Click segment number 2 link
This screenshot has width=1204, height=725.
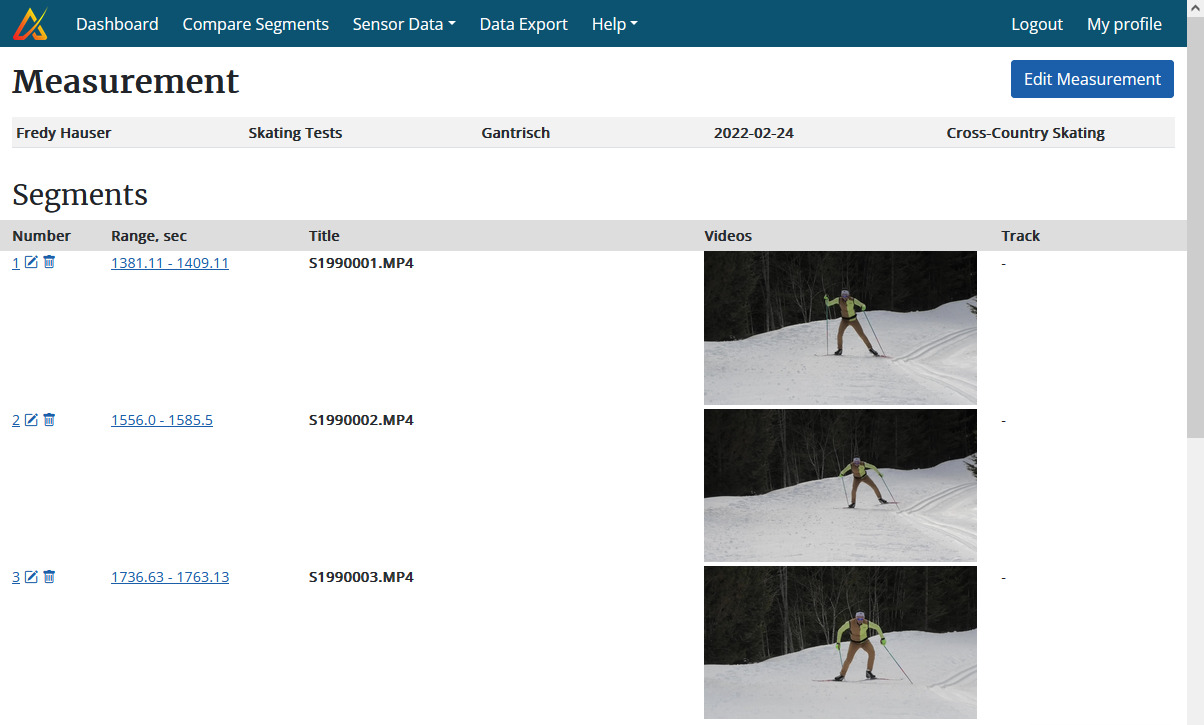coord(15,419)
